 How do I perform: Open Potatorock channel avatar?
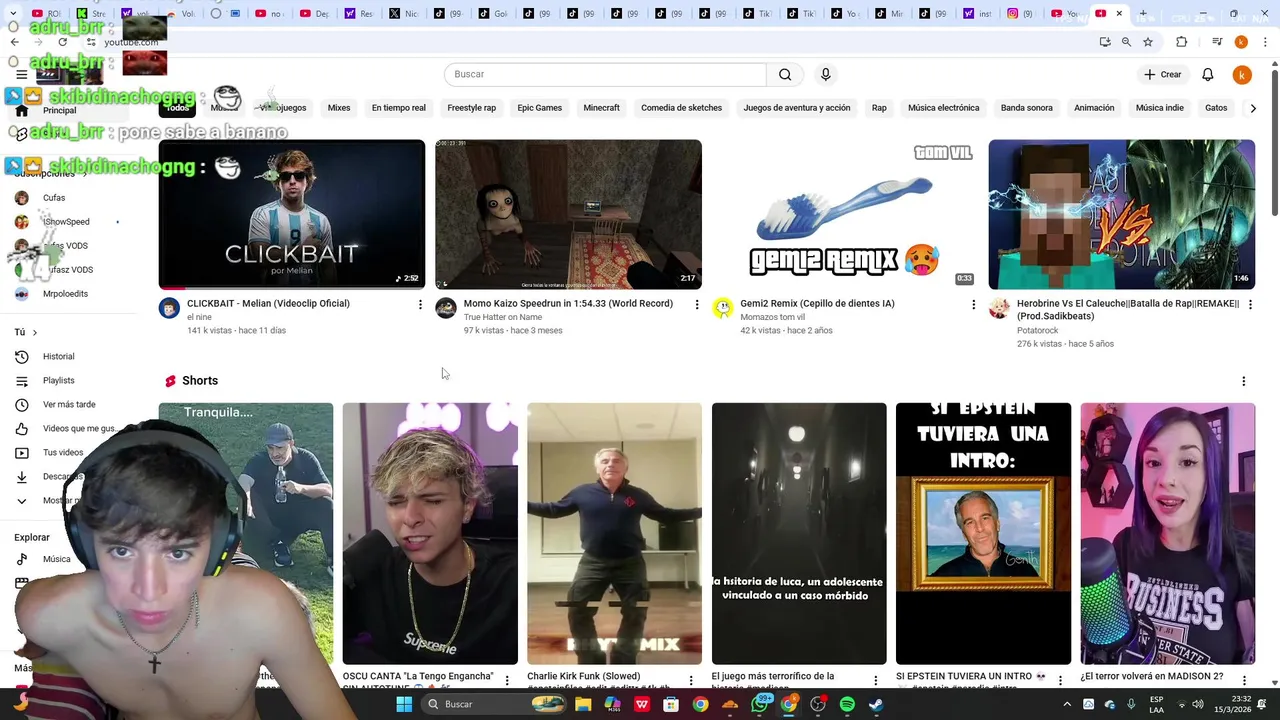click(999, 308)
